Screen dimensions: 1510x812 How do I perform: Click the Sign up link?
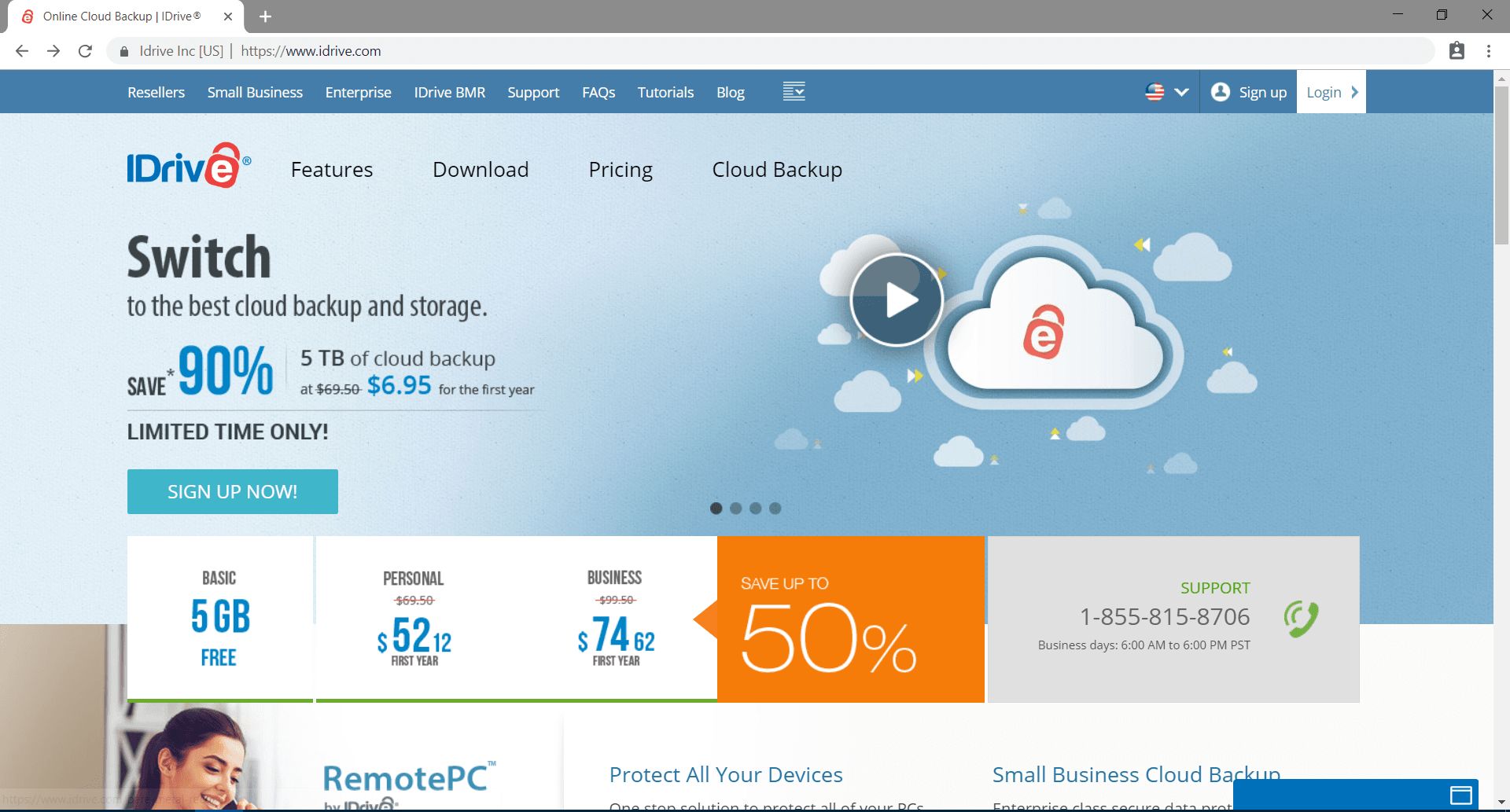tap(1262, 92)
